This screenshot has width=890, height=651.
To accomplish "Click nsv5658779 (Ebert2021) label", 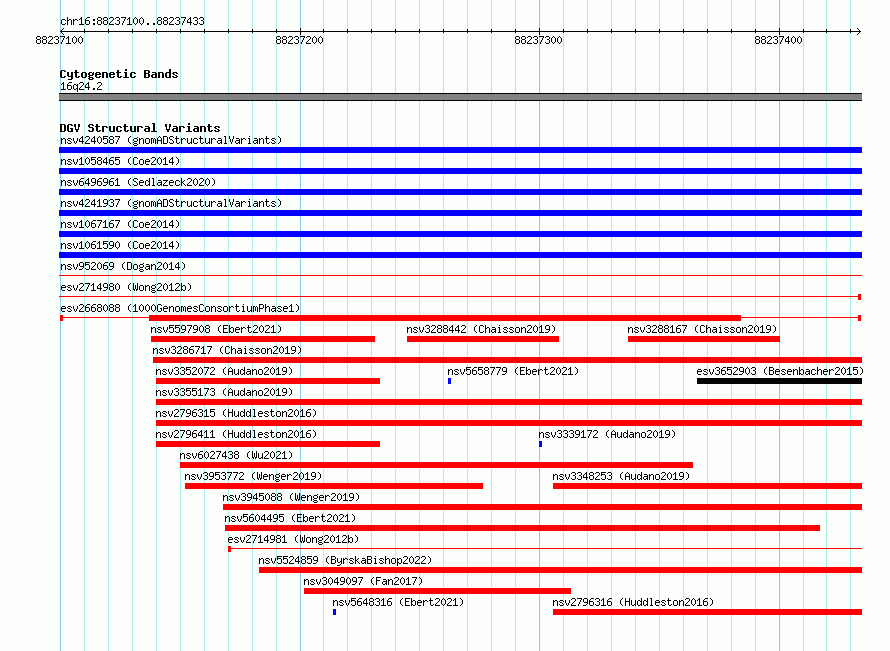I will (x=513, y=371).
